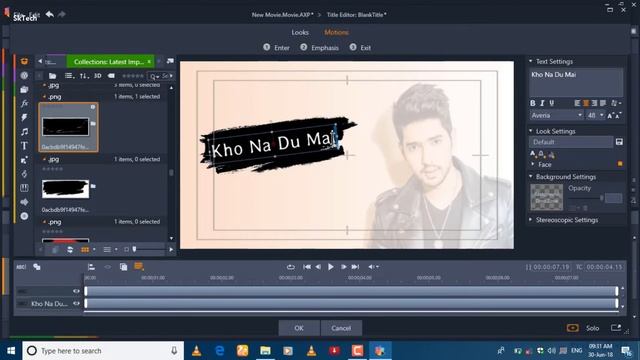Click the shapes icon next to ABC
640x360 pixels.
(x=37, y=267)
